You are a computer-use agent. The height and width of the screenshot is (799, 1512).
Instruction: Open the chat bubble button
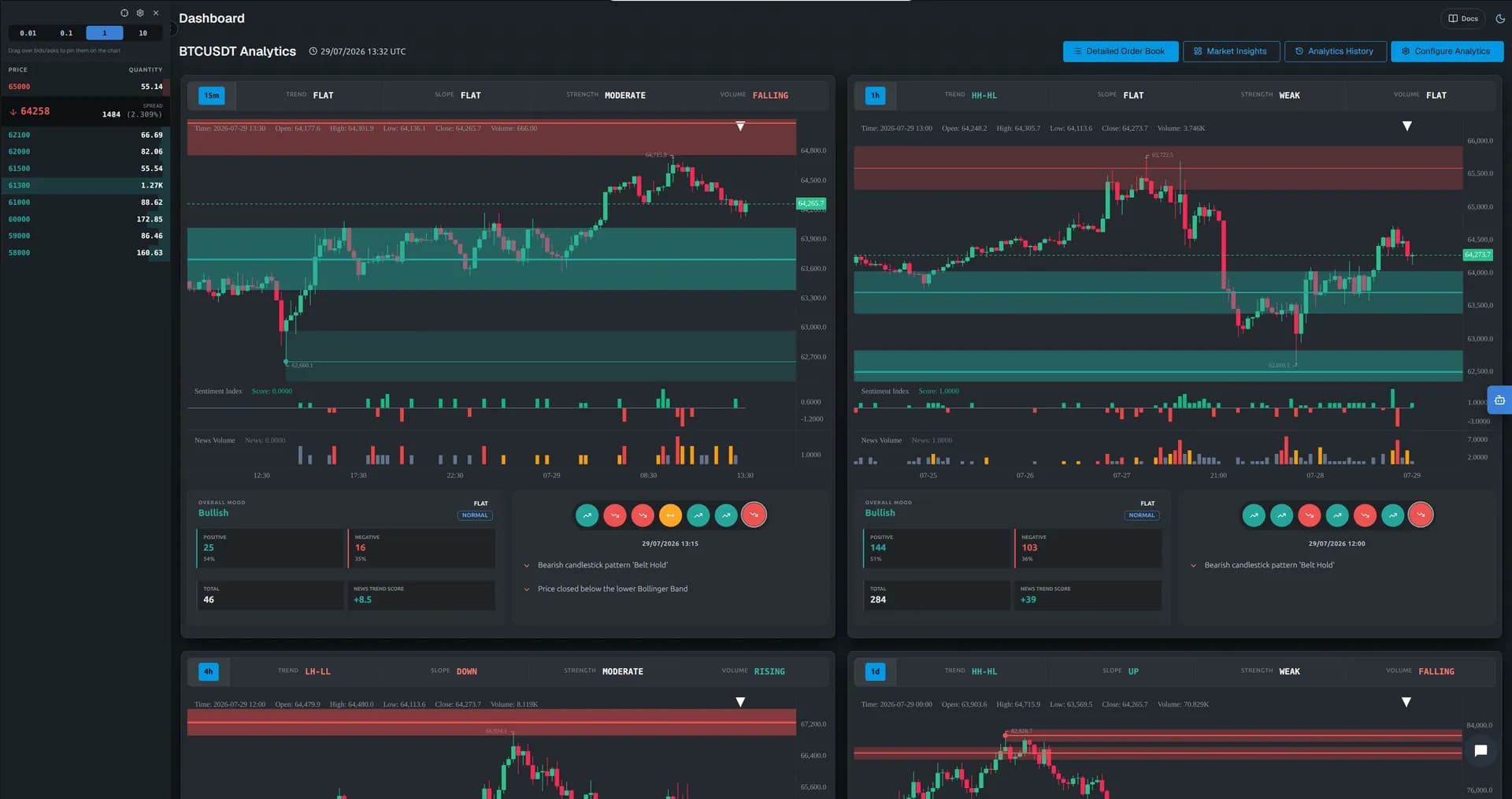tap(1480, 751)
